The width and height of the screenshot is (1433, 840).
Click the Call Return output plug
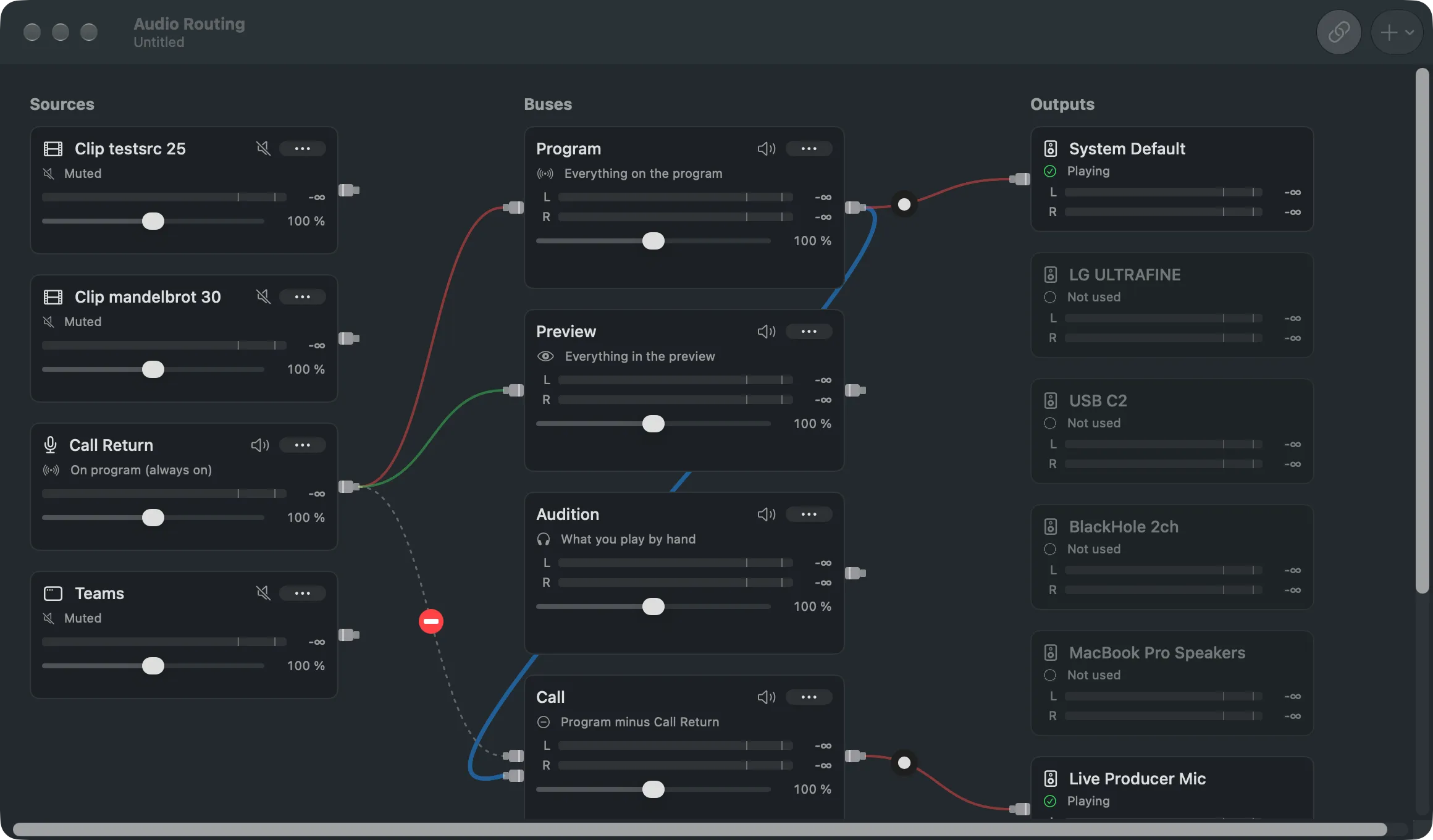tap(349, 487)
